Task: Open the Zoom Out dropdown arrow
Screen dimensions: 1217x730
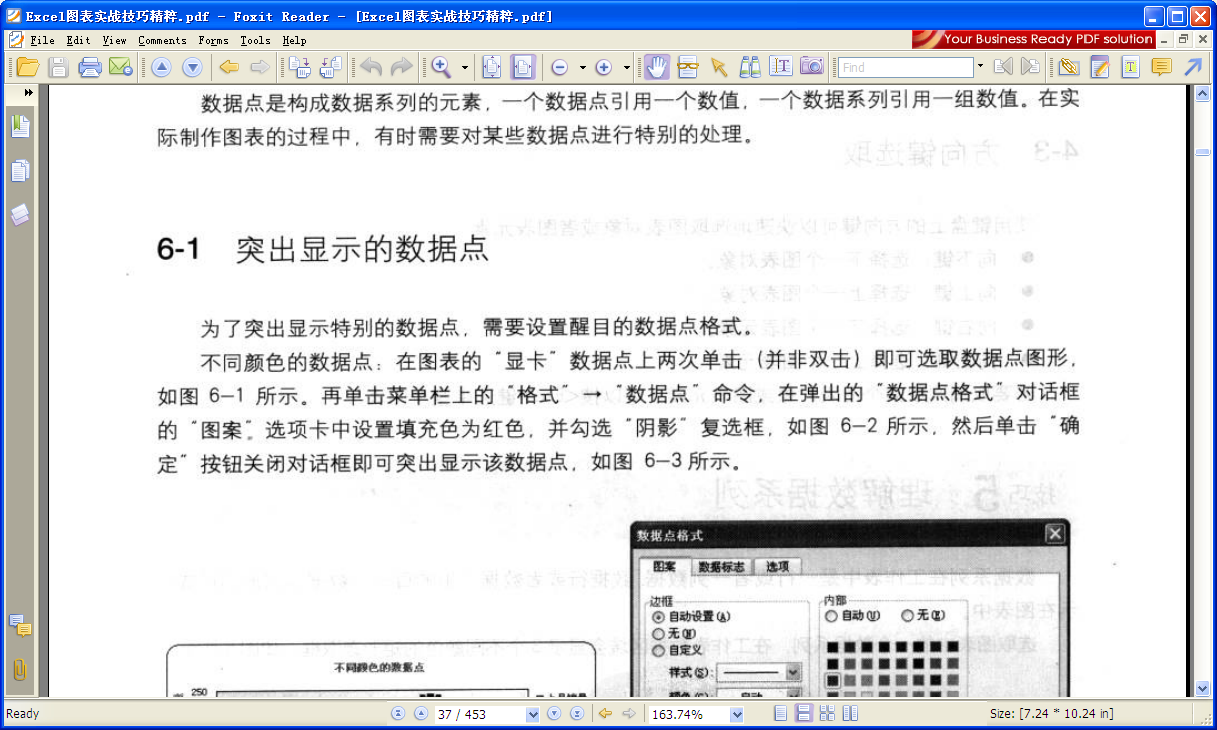Action: click(583, 68)
